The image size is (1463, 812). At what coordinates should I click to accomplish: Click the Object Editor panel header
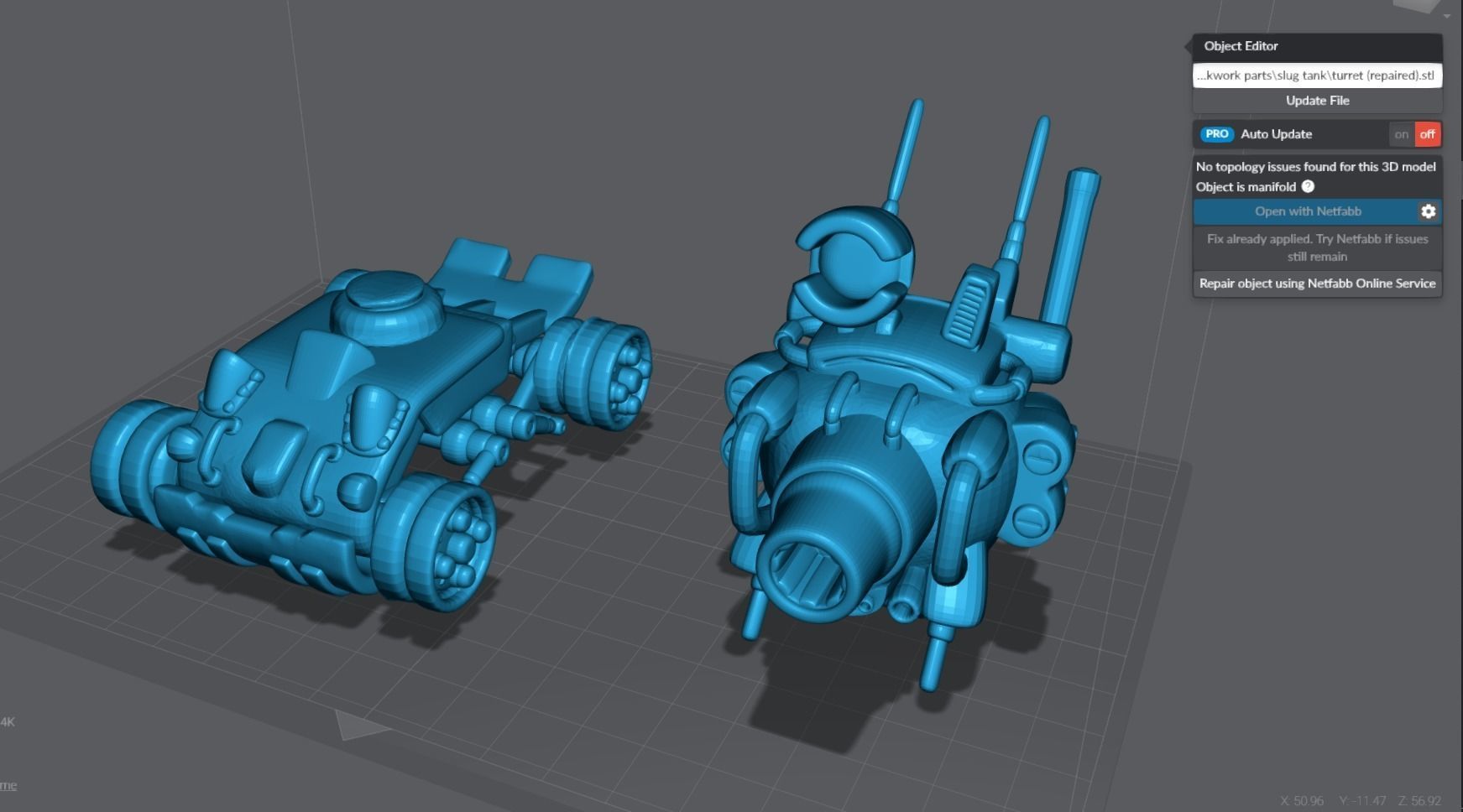[1317, 46]
